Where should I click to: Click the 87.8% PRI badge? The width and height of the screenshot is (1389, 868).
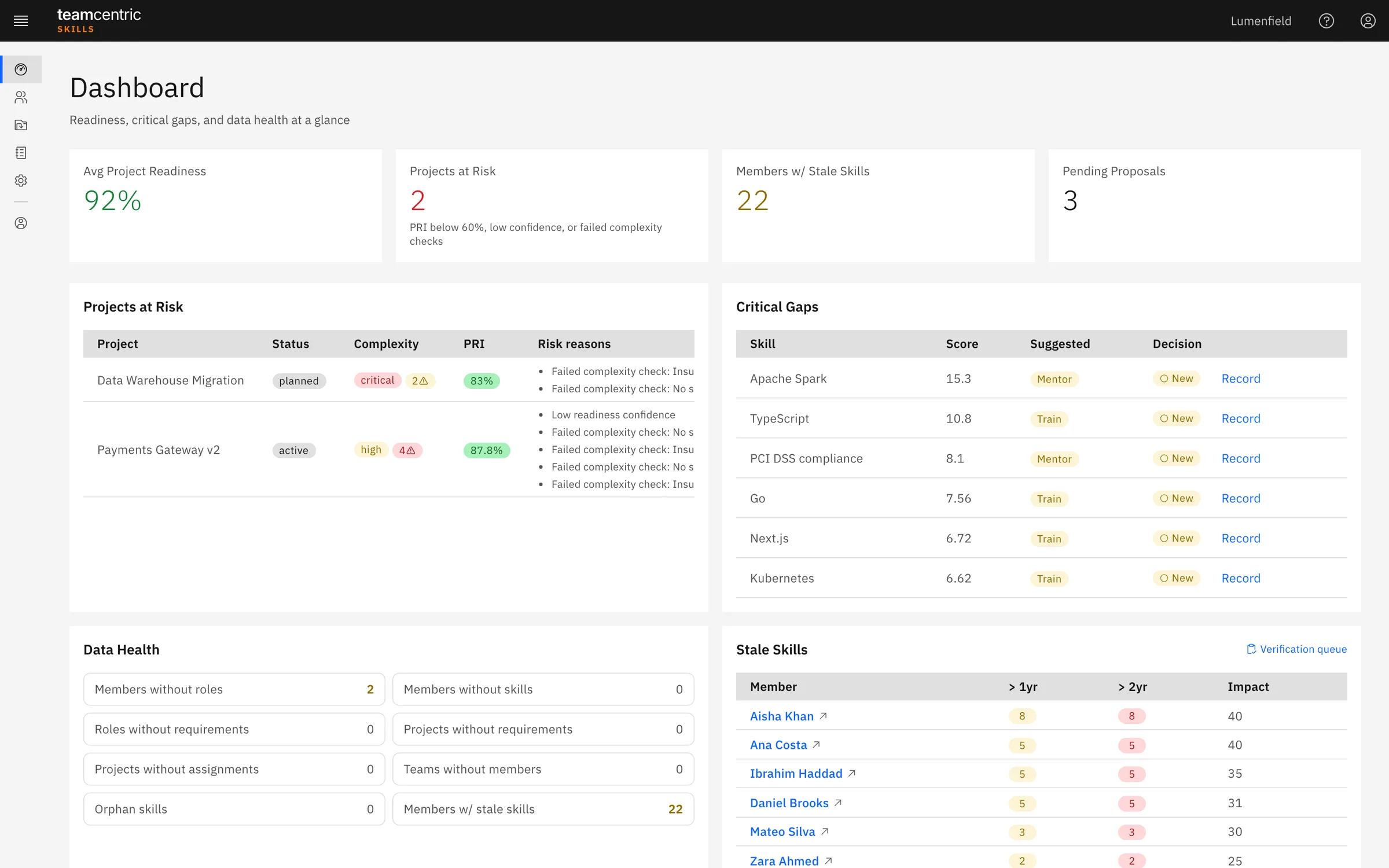point(487,450)
